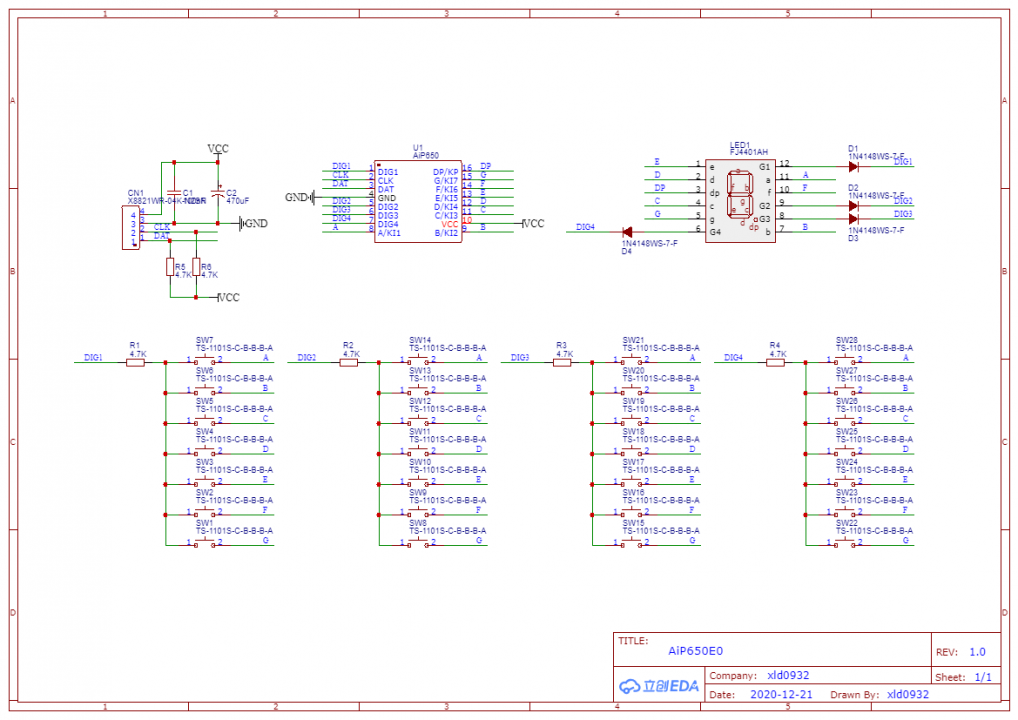The image size is (1018, 720).
Task: Select push button SW14 symbol
Action: click(418, 360)
